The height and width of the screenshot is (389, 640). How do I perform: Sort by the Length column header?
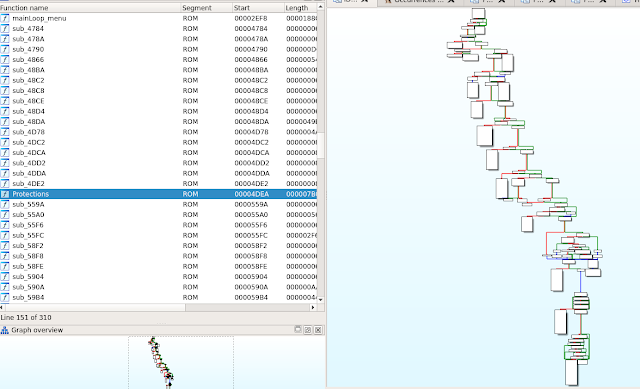tap(300, 8)
